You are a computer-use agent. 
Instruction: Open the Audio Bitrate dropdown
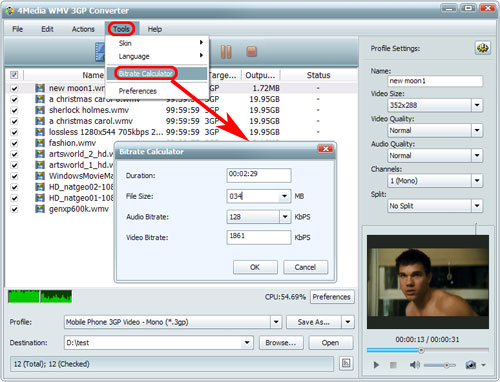(x=285, y=217)
